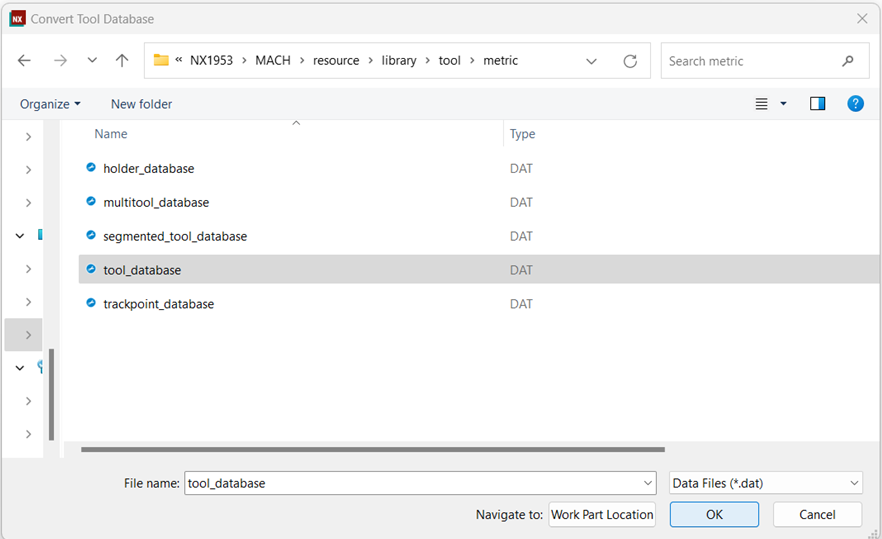Click the search magnifier icon
Screen dimensions: 882x539
(x=848, y=61)
